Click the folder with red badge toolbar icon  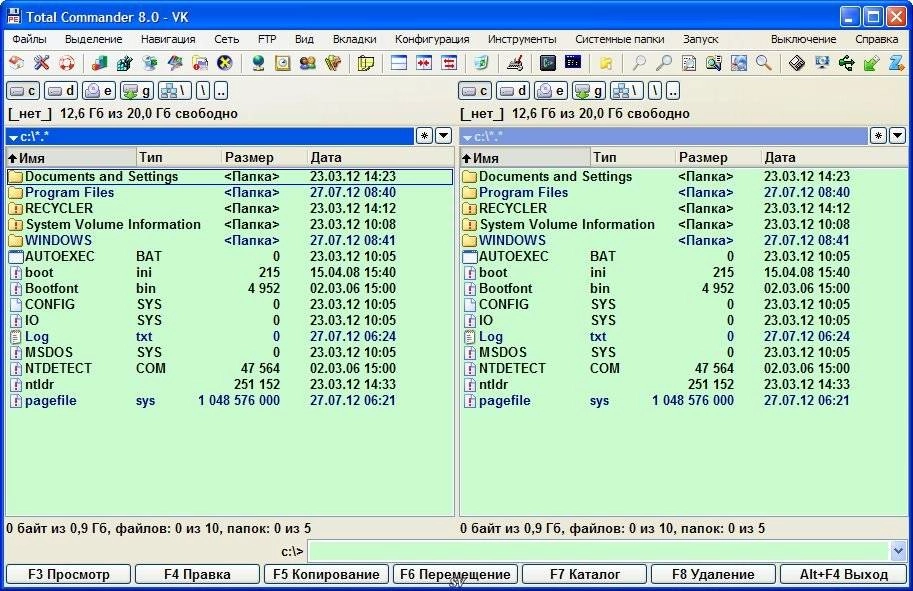click(200, 62)
